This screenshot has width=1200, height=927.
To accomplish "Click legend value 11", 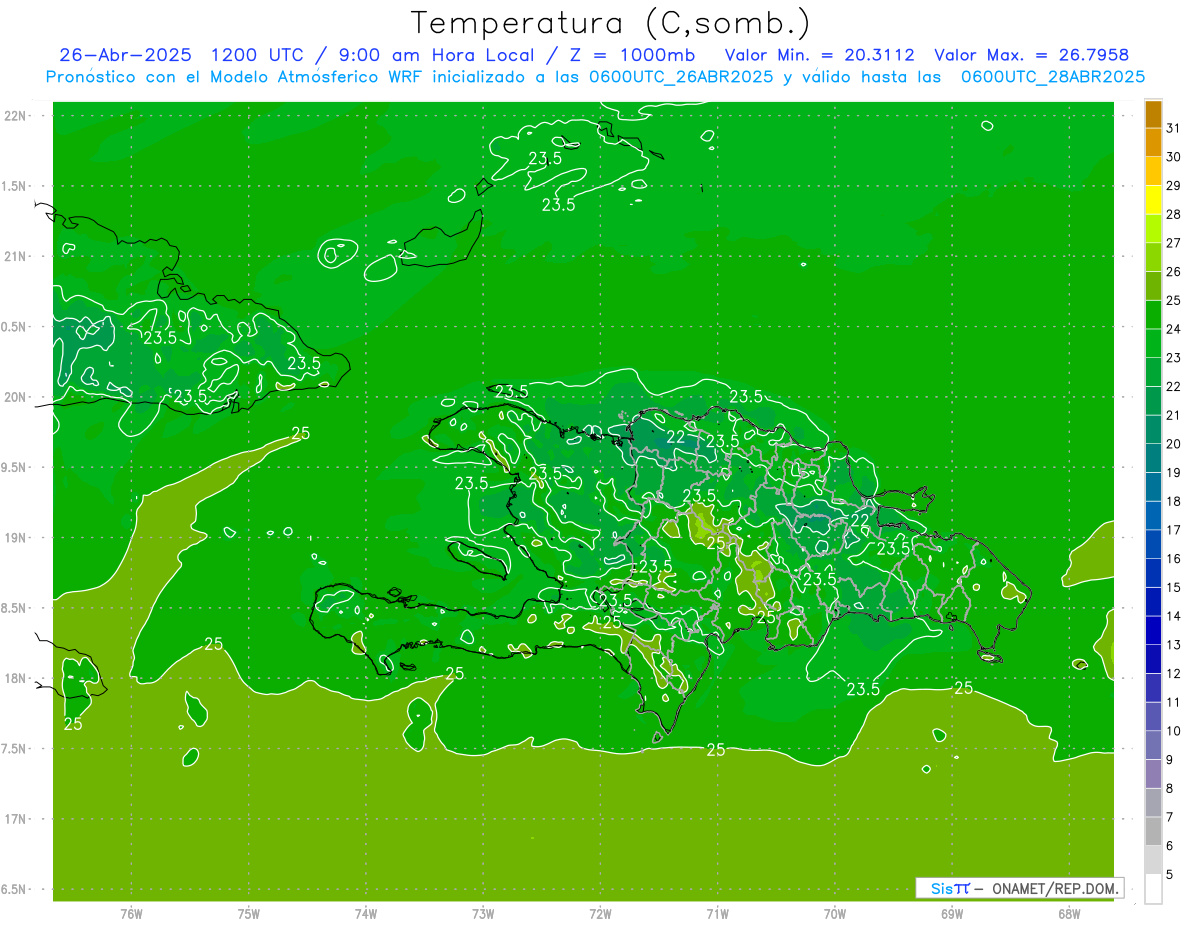I will point(1173,702).
